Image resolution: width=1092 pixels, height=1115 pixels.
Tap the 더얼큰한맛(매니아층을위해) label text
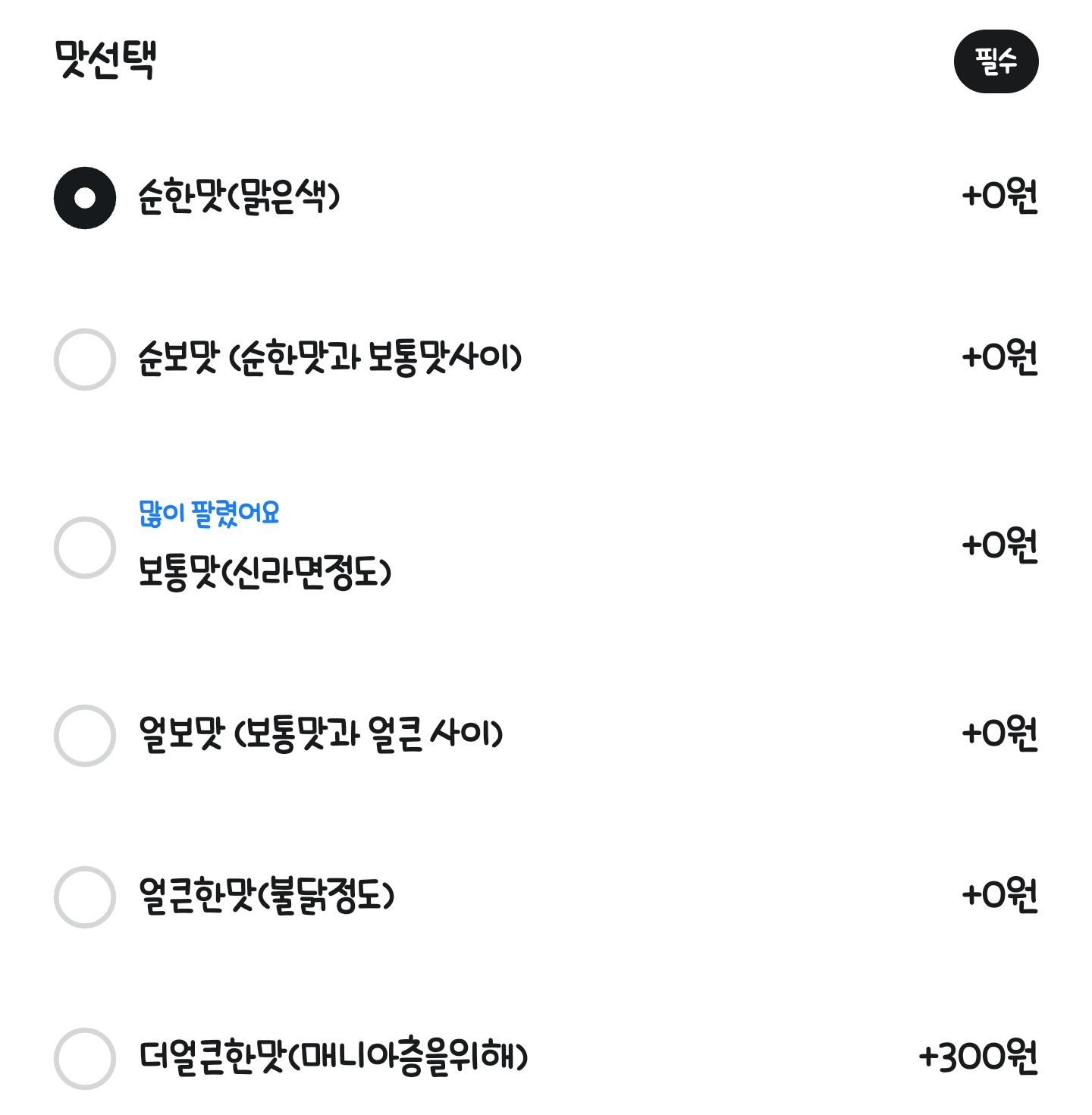click(x=333, y=1057)
